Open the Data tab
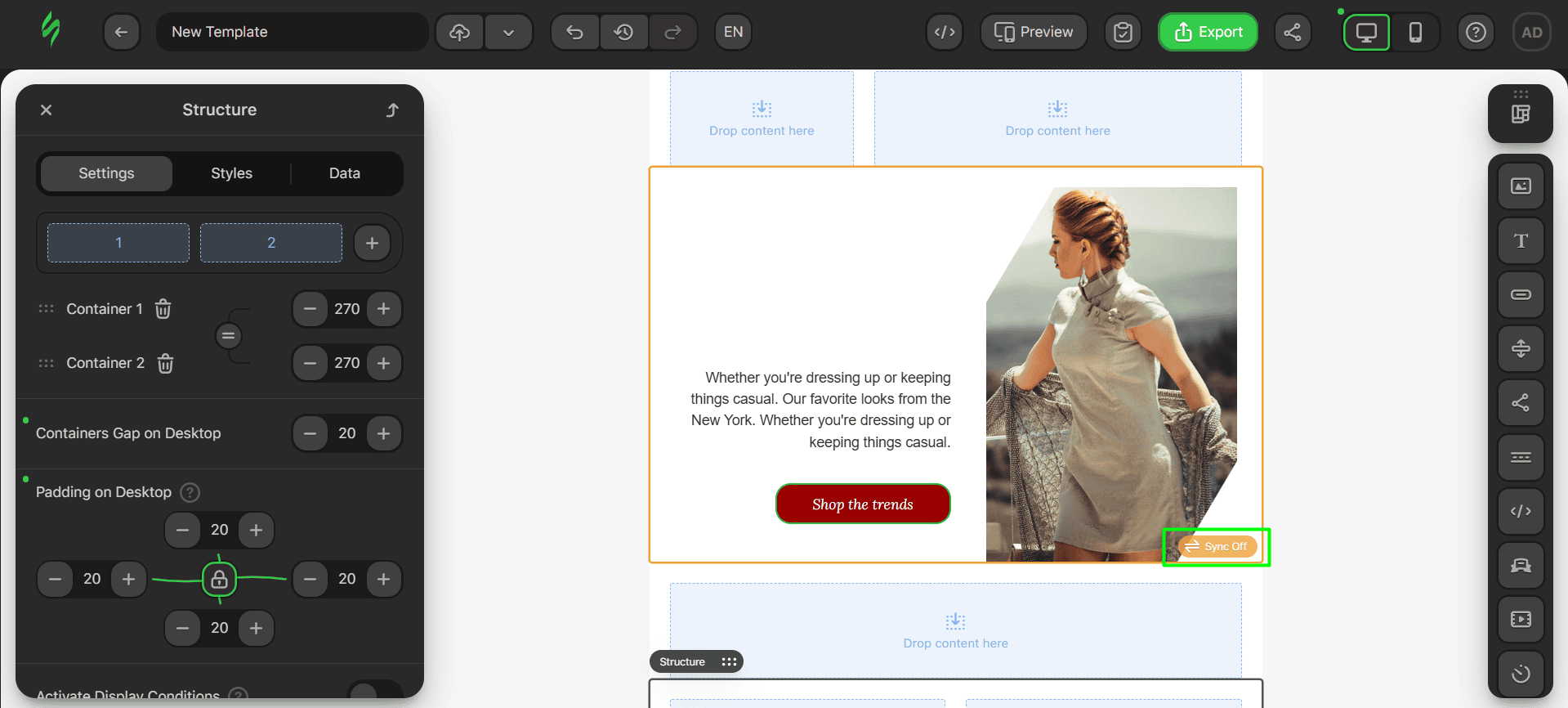The height and width of the screenshot is (708, 1568). [344, 173]
